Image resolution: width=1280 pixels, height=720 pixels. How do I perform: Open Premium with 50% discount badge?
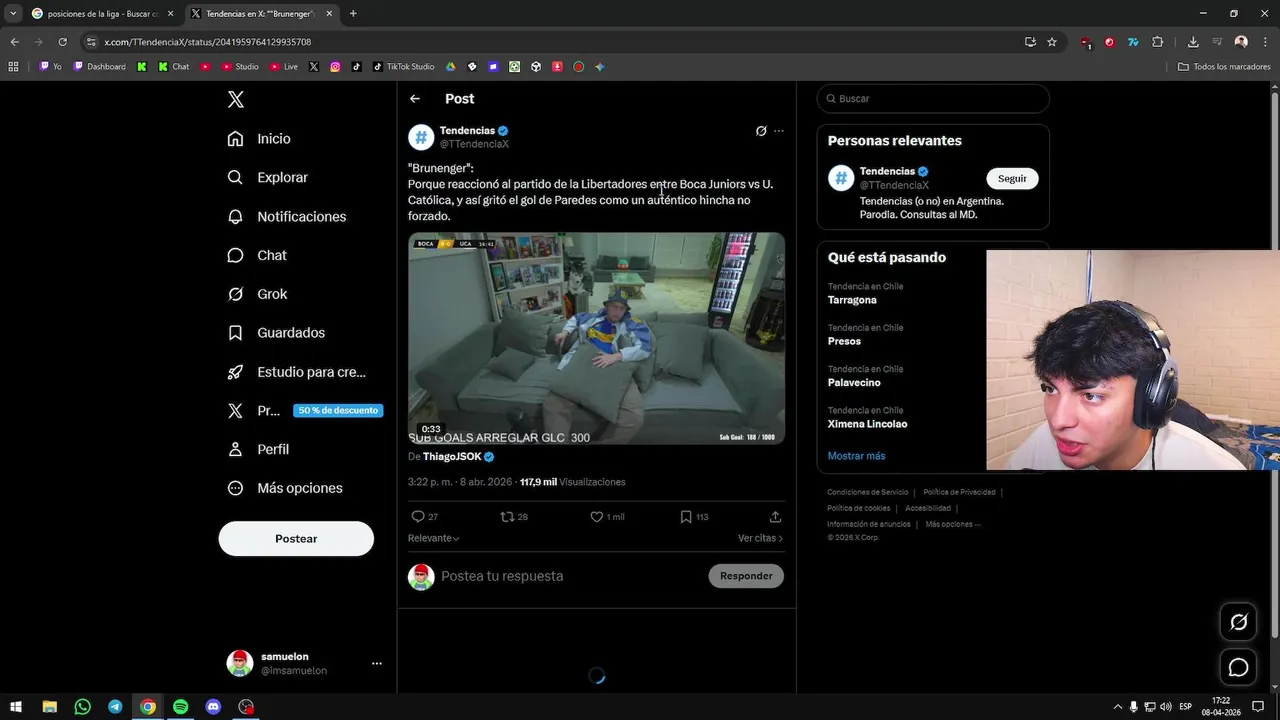[305, 410]
